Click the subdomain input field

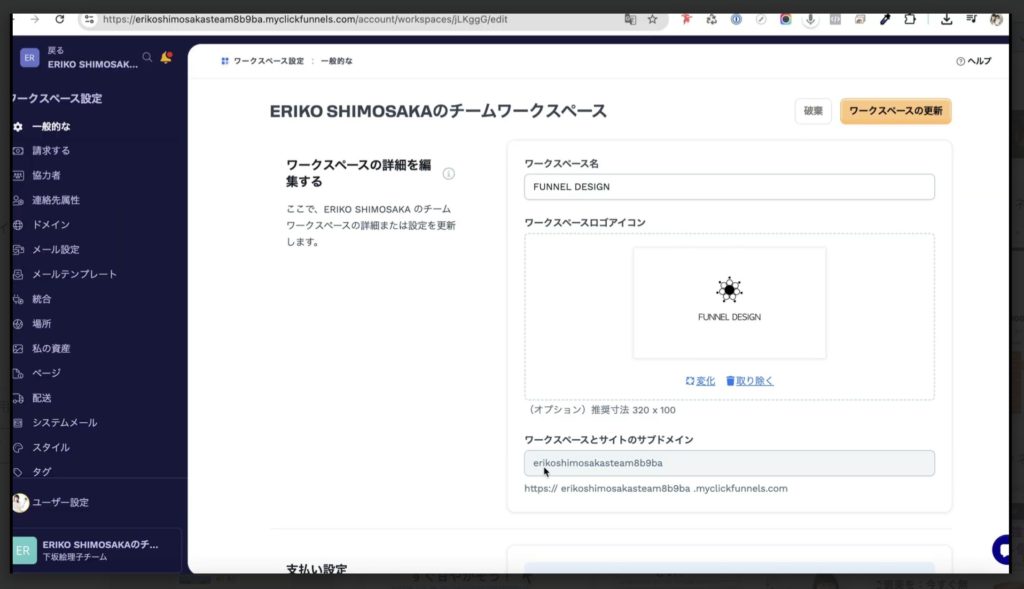click(728, 462)
